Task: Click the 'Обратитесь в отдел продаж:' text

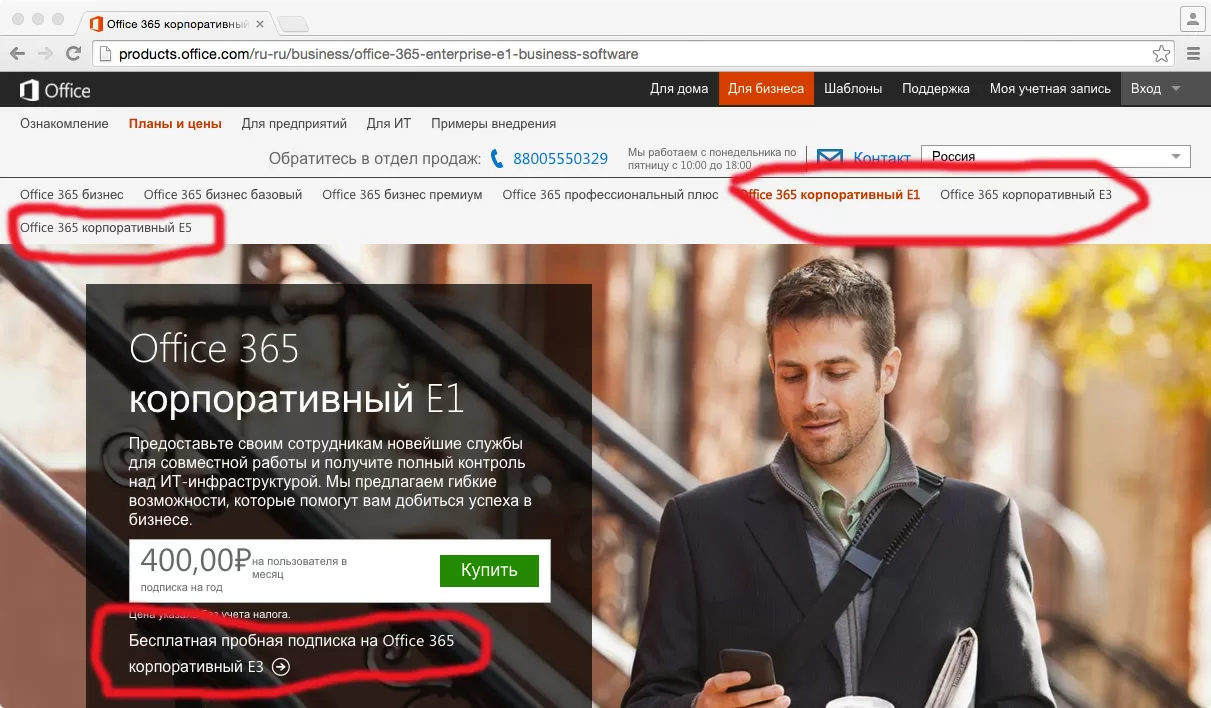Action: 375,158
